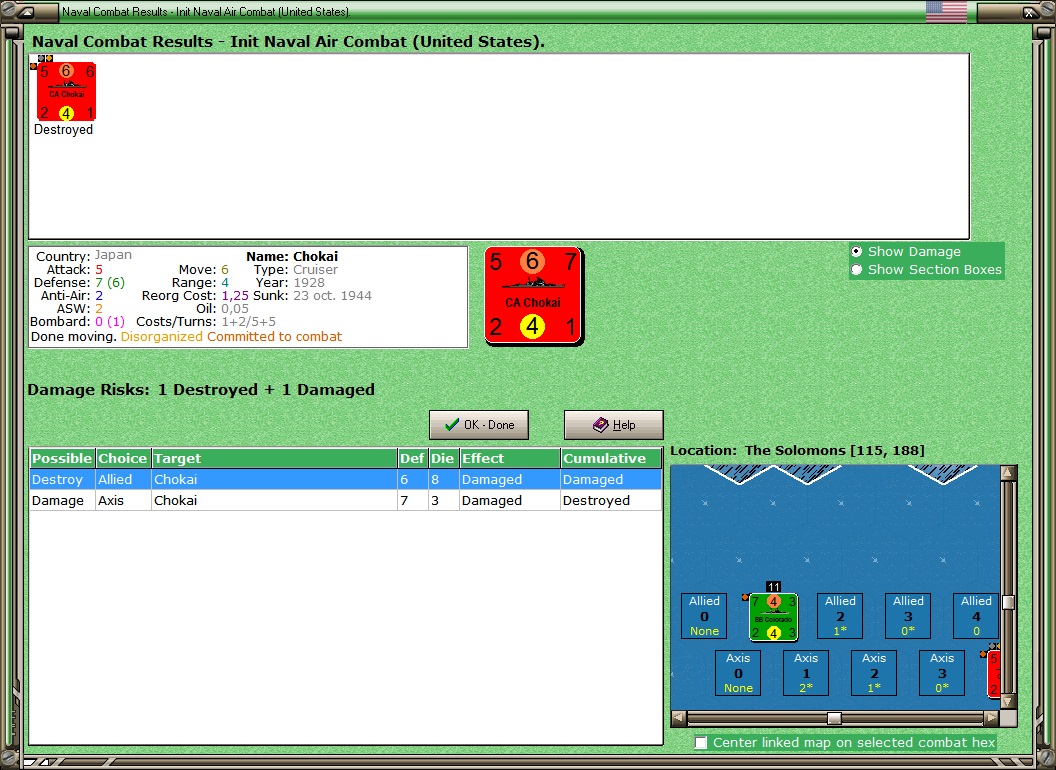Close the Naval Combat Results window
The height and width of the screenshot is (770, 1056).
tap(1030, 11)
